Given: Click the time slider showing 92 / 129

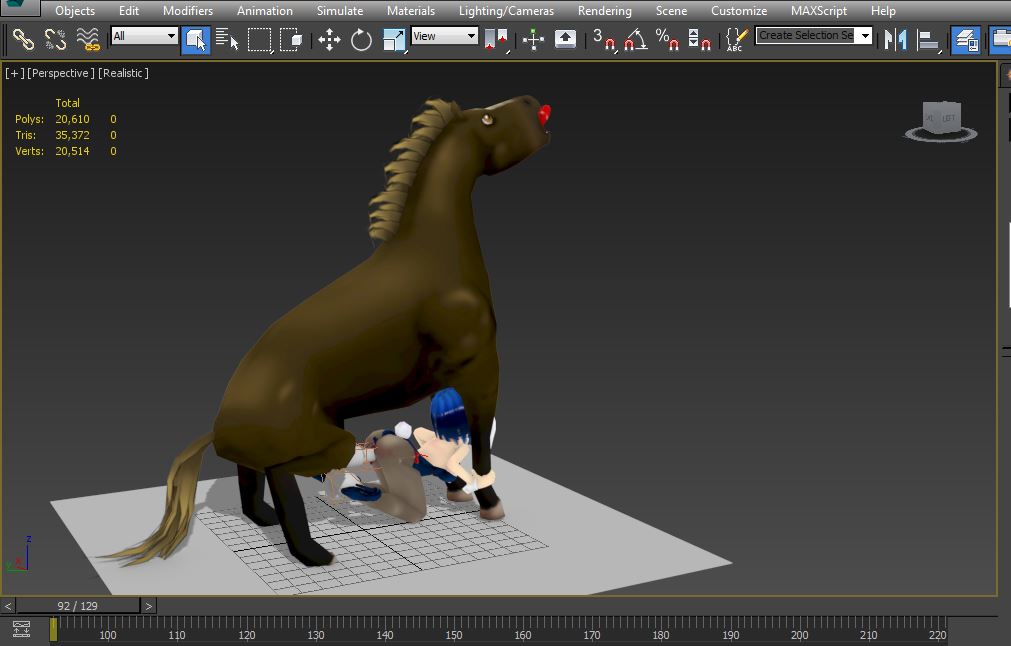Looking at the screenshot, I should pyautogui.click(x=78, y=606).
